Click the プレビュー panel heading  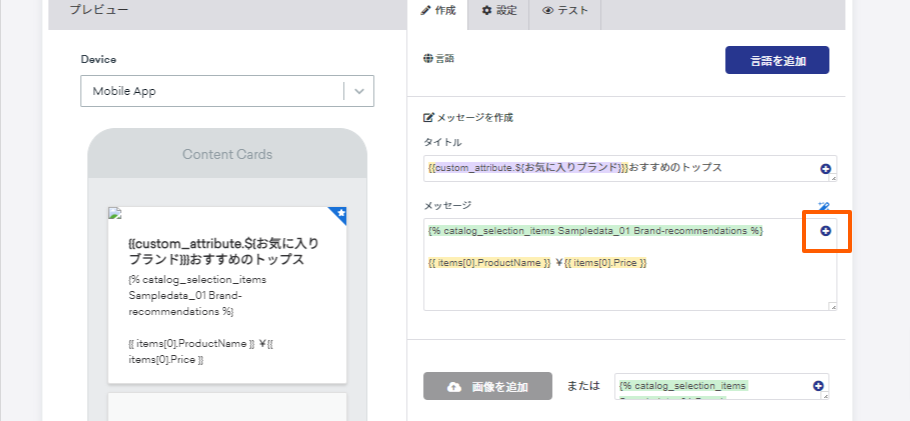98,10
